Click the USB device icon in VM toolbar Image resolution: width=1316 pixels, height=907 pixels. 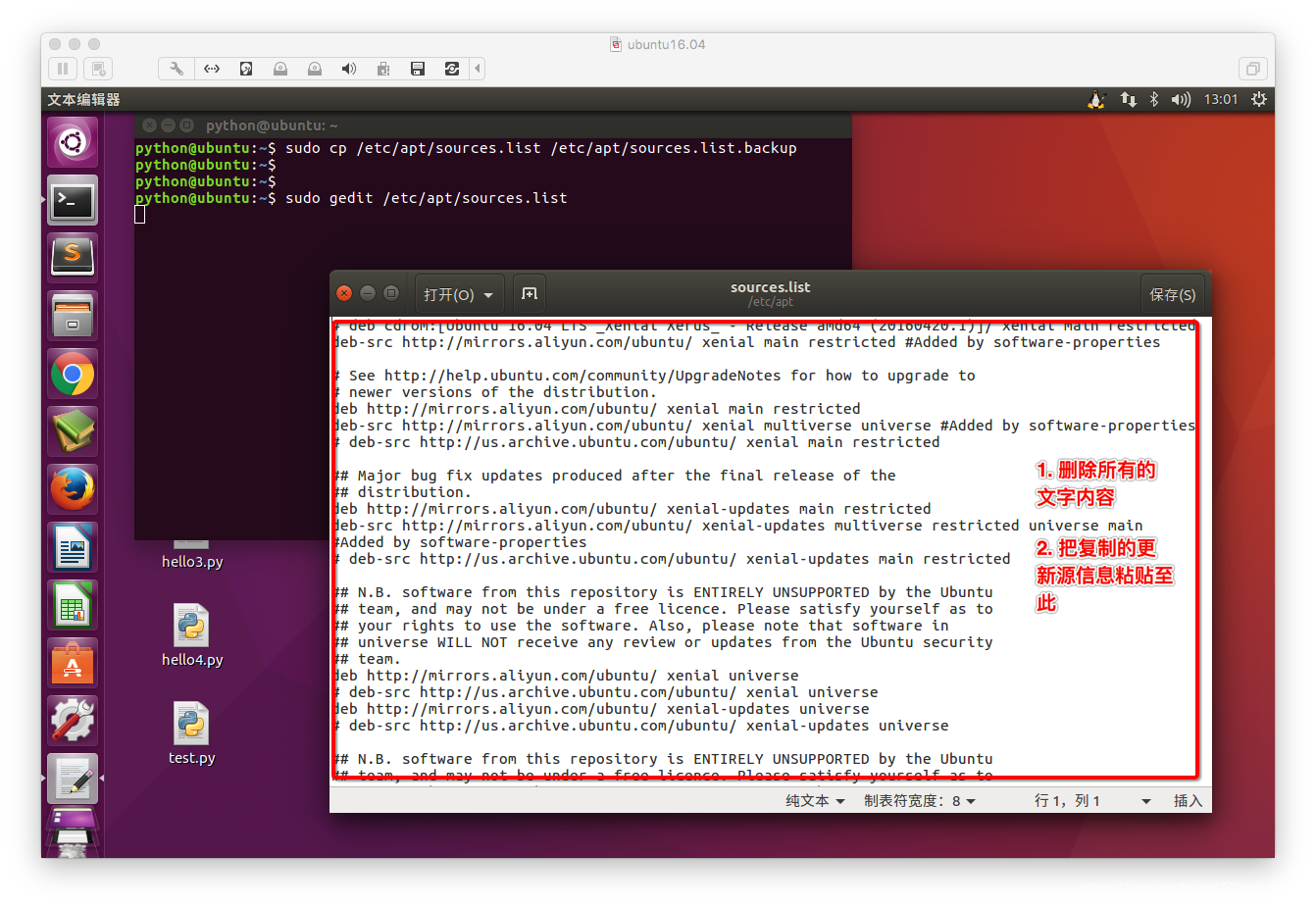(383, 69)
